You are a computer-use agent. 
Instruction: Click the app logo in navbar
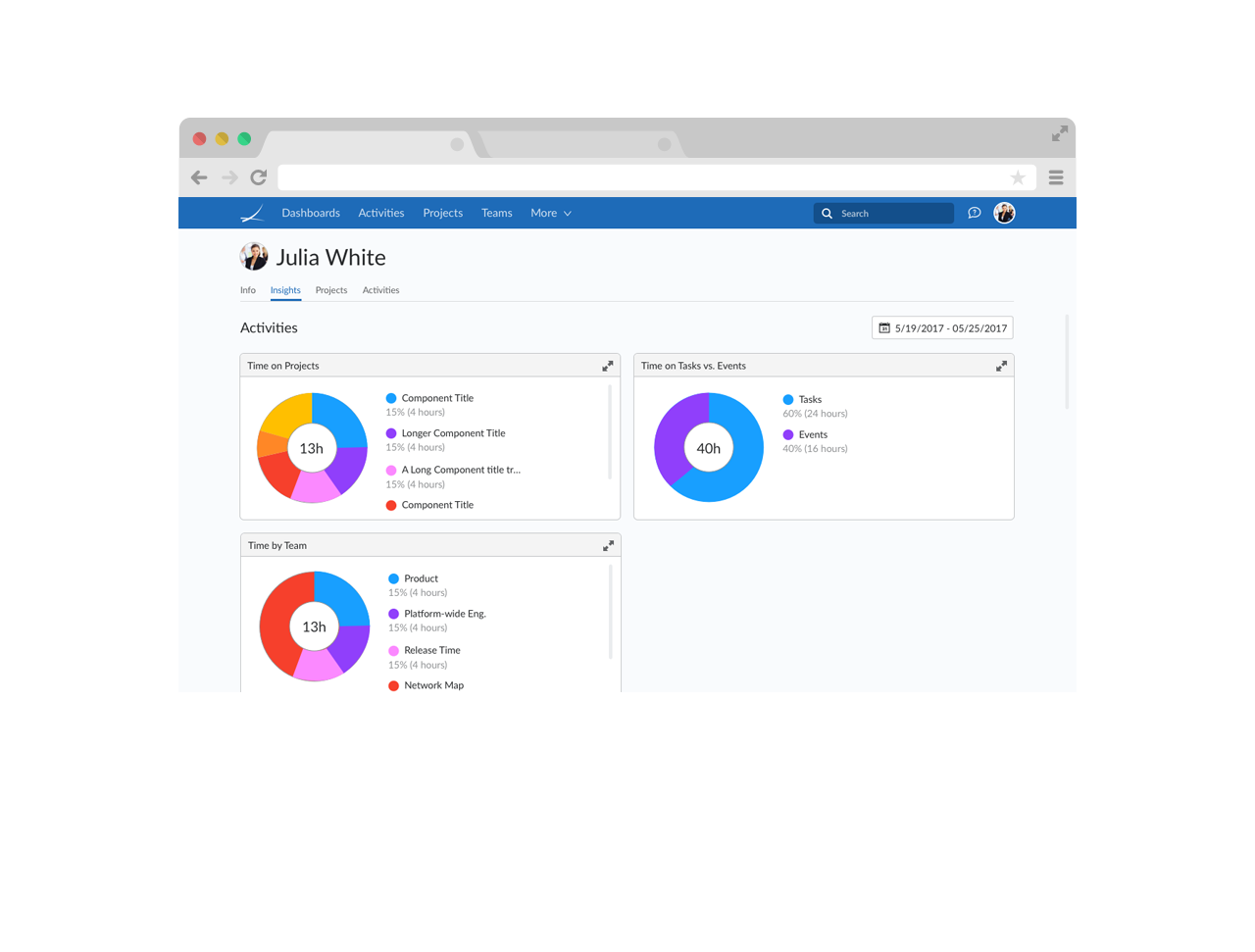pos(252,213)
